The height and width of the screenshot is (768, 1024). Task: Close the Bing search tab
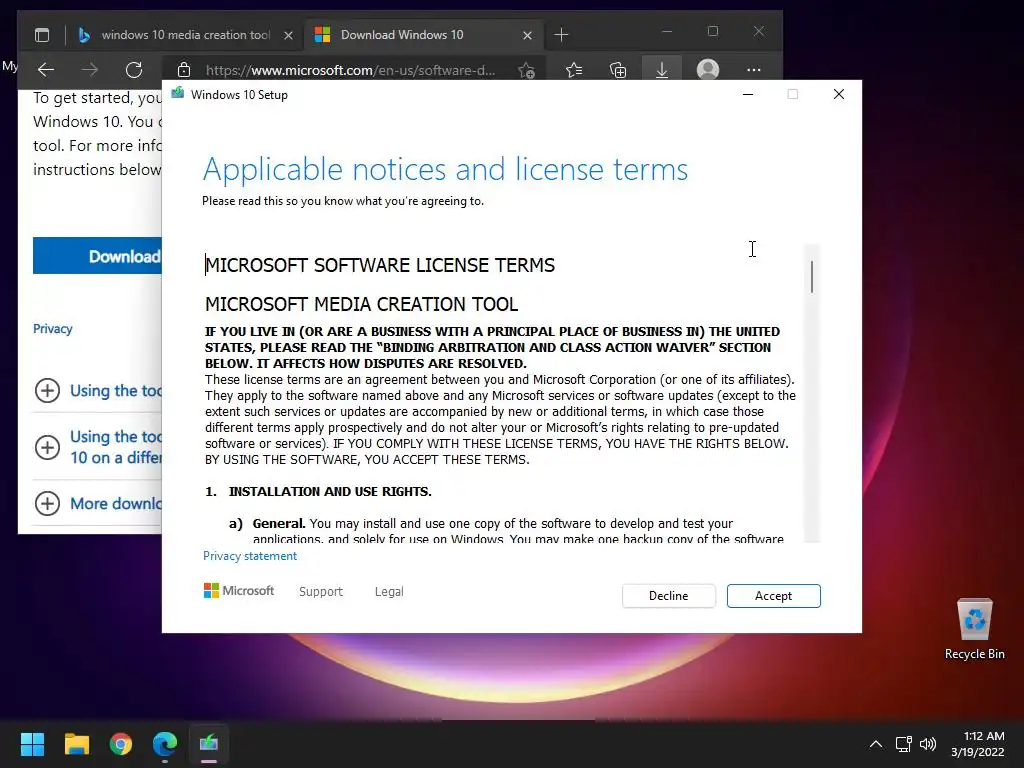[x=288, y=35]
